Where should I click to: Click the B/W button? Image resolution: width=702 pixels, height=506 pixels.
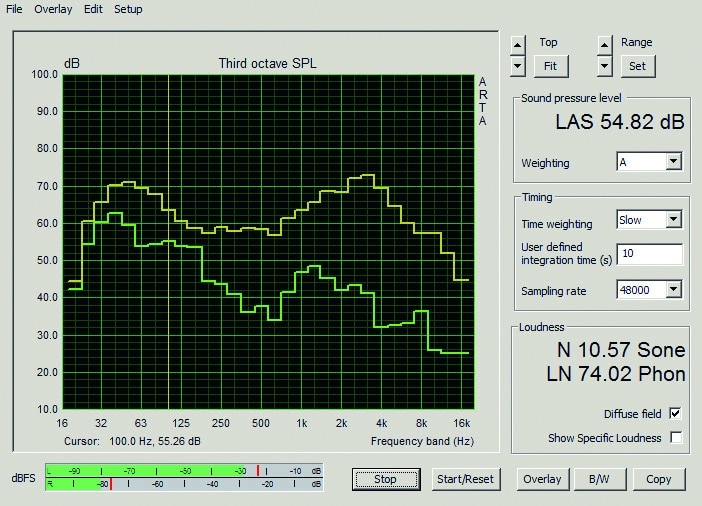[599, 479]
